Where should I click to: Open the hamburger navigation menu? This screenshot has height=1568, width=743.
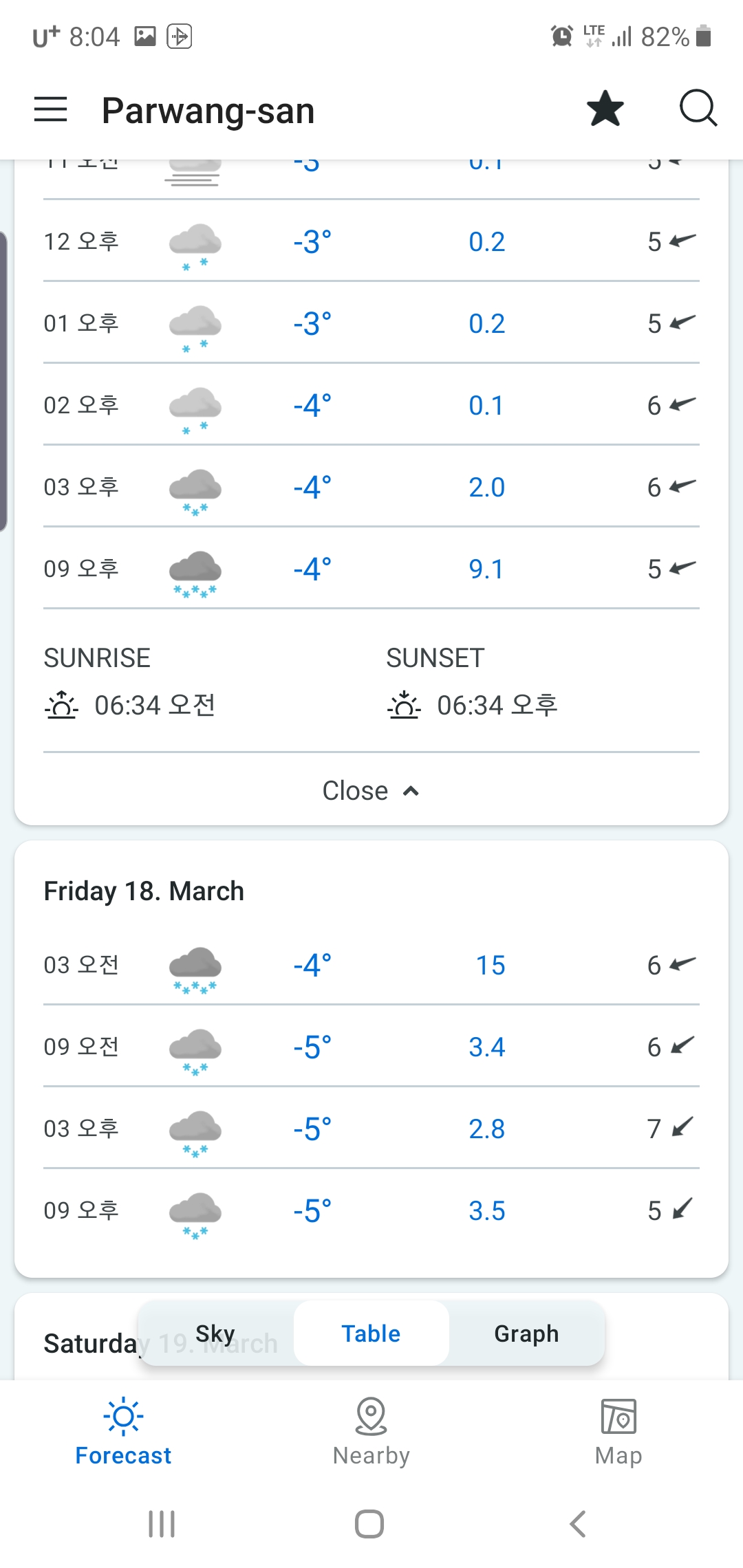[x=51, y=109]
